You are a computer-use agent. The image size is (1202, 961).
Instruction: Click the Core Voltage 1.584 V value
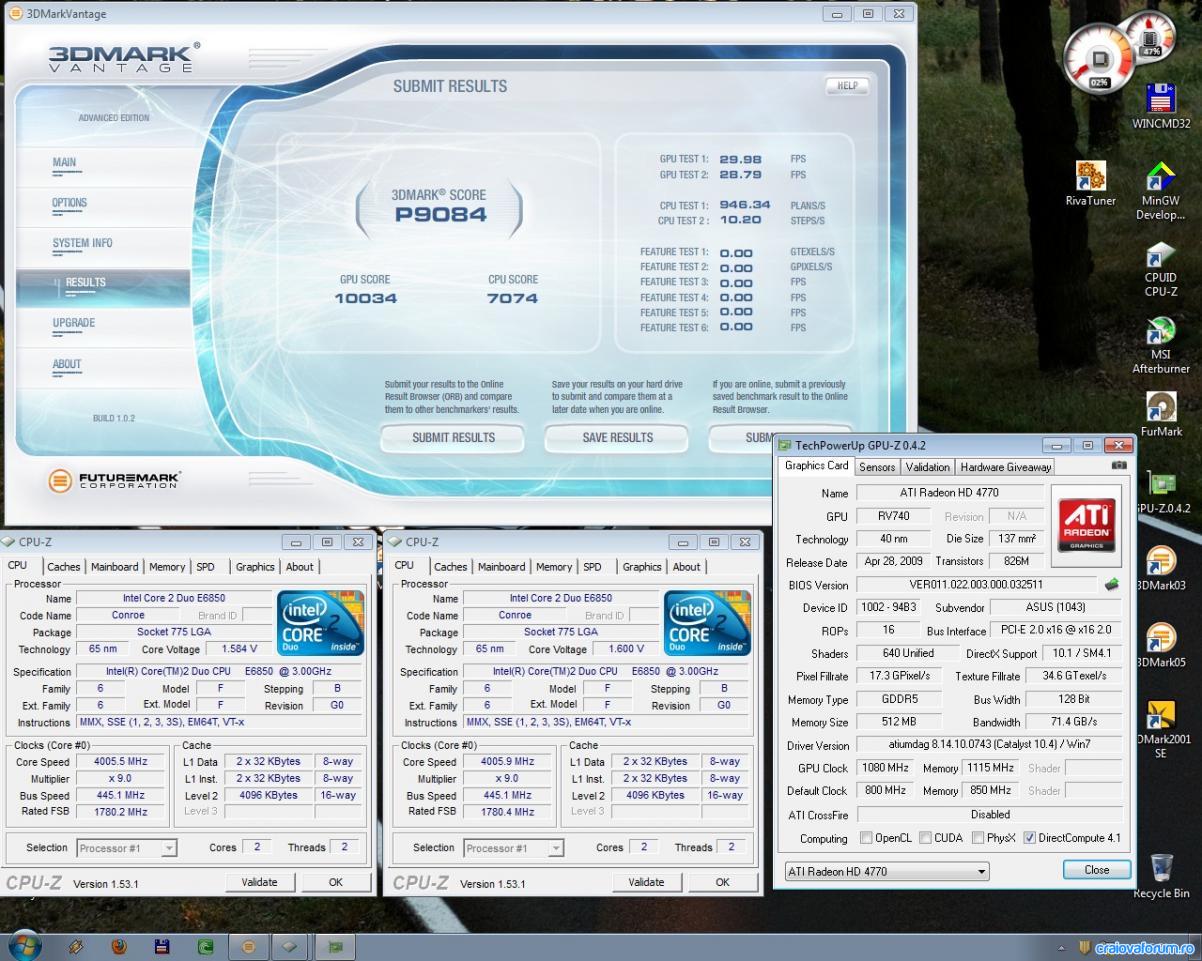[237, 649]
